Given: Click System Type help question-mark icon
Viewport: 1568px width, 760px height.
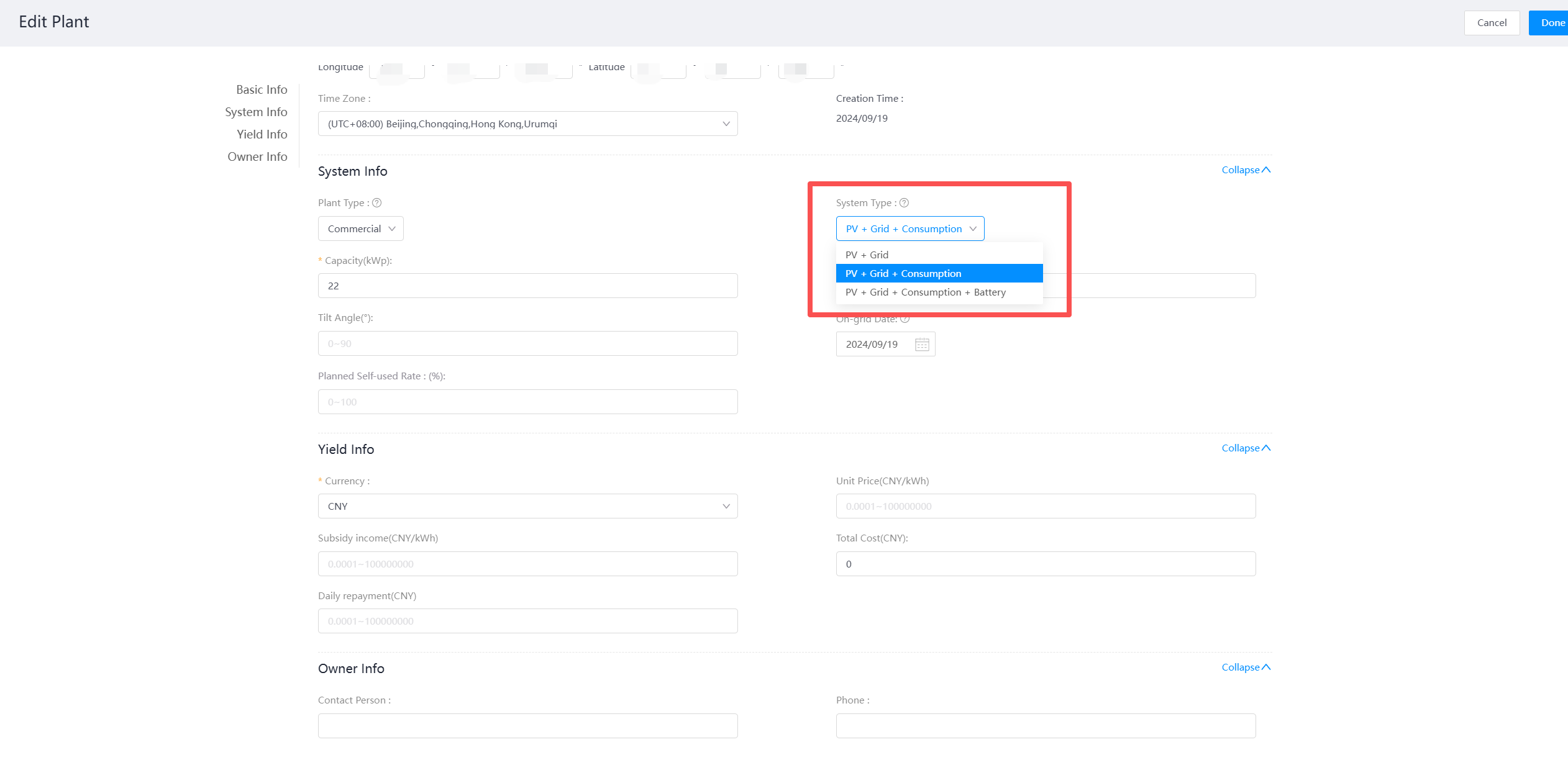Looking at the screenshot, I should click(905, 203).
